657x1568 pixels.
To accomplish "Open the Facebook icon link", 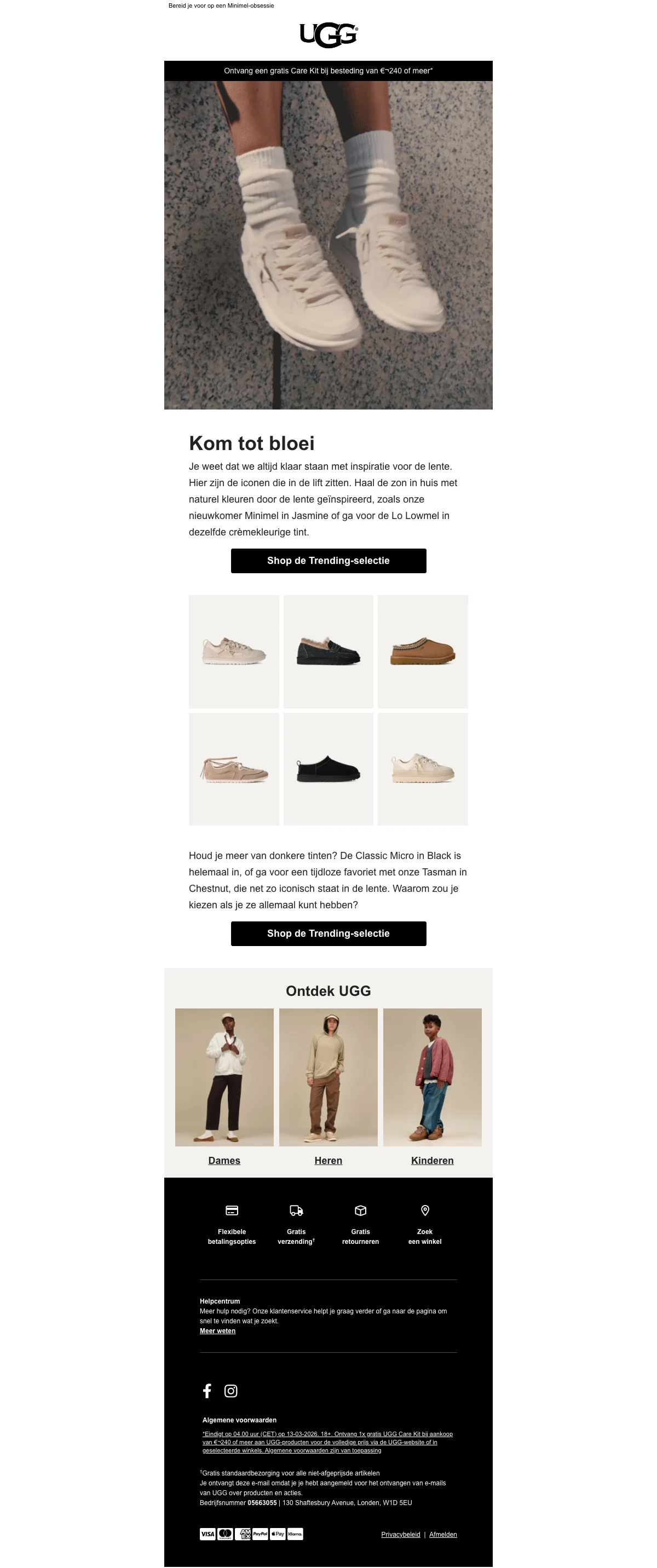I will click(207, 1391).
